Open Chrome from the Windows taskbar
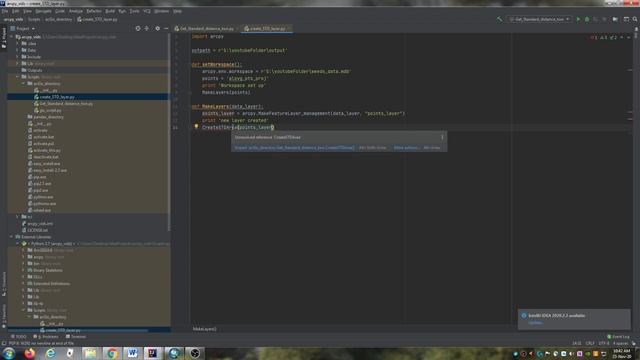 point(111,353)
